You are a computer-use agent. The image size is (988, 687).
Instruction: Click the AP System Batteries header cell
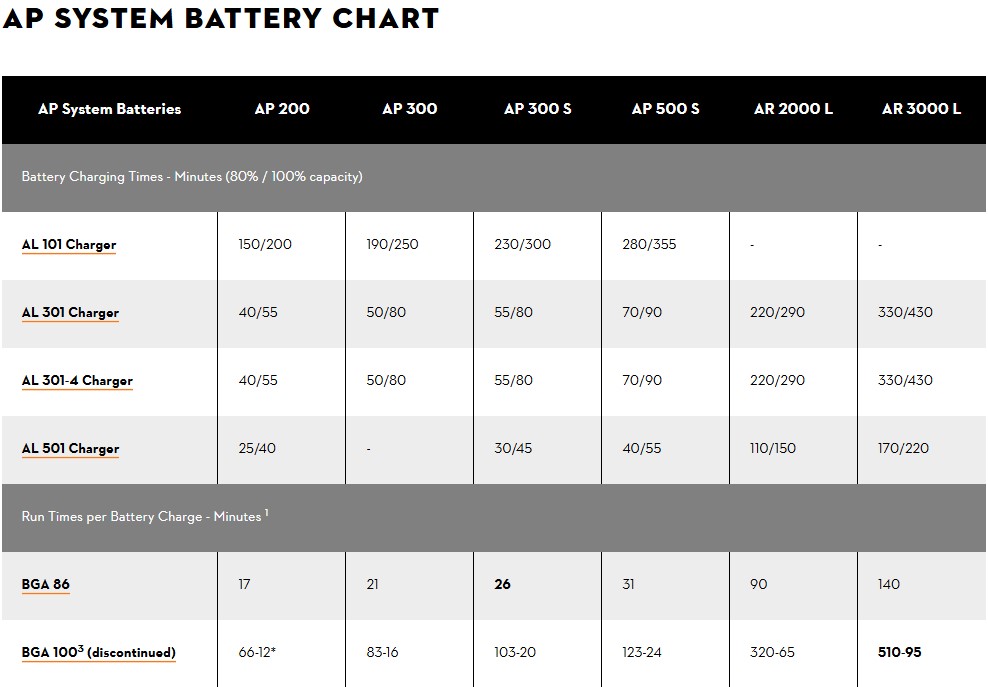pos(110,109)
